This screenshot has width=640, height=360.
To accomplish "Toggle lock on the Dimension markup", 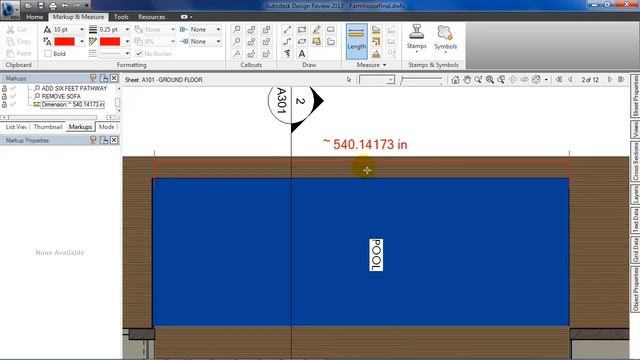I will tap(4, 104).
